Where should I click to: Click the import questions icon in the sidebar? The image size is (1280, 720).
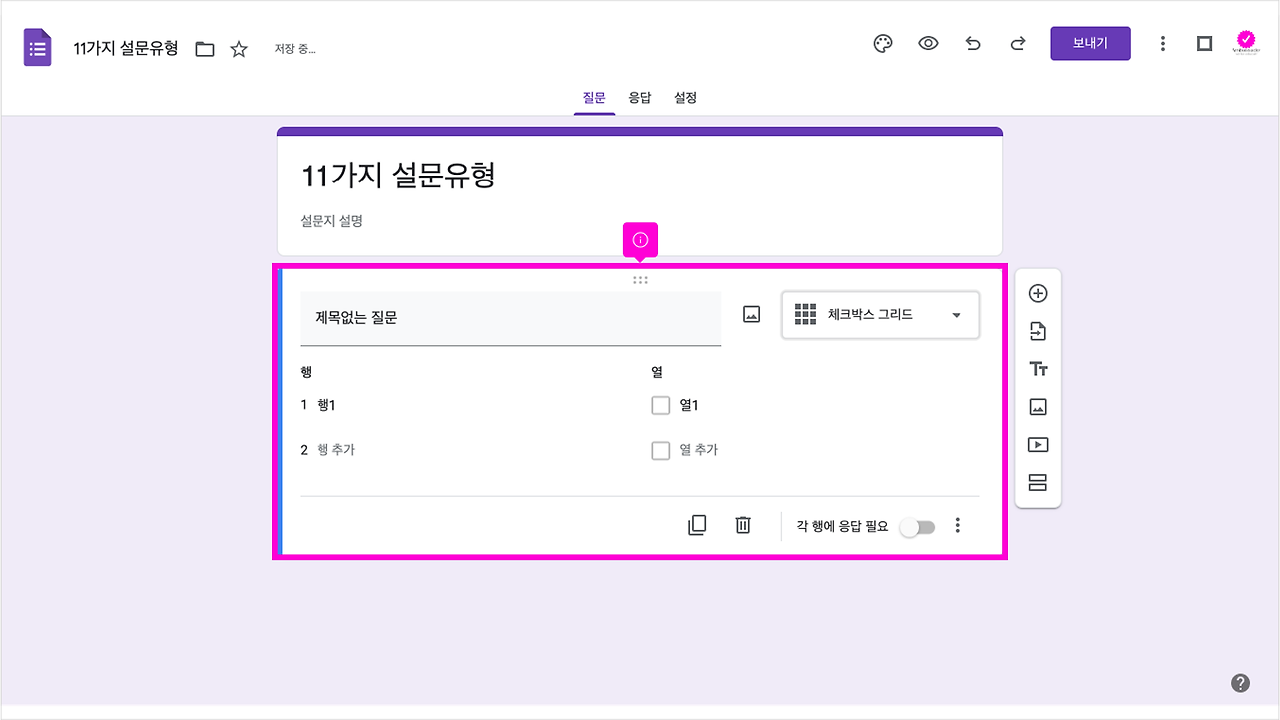click(1038, 330)
